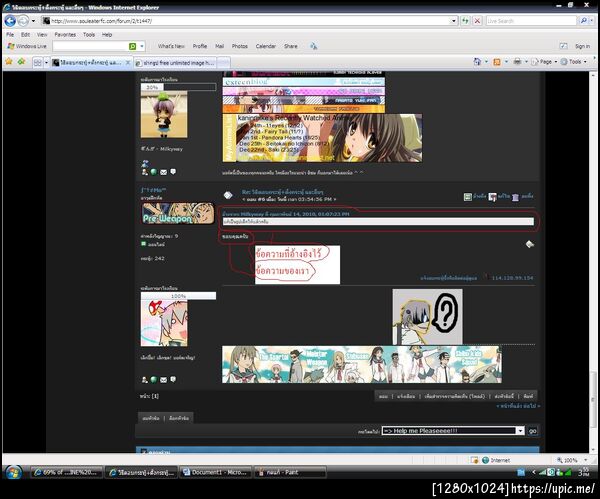Open the Help menu
Image resolution: width=600 pixels, height=499 pixels.
click(107, 34)
